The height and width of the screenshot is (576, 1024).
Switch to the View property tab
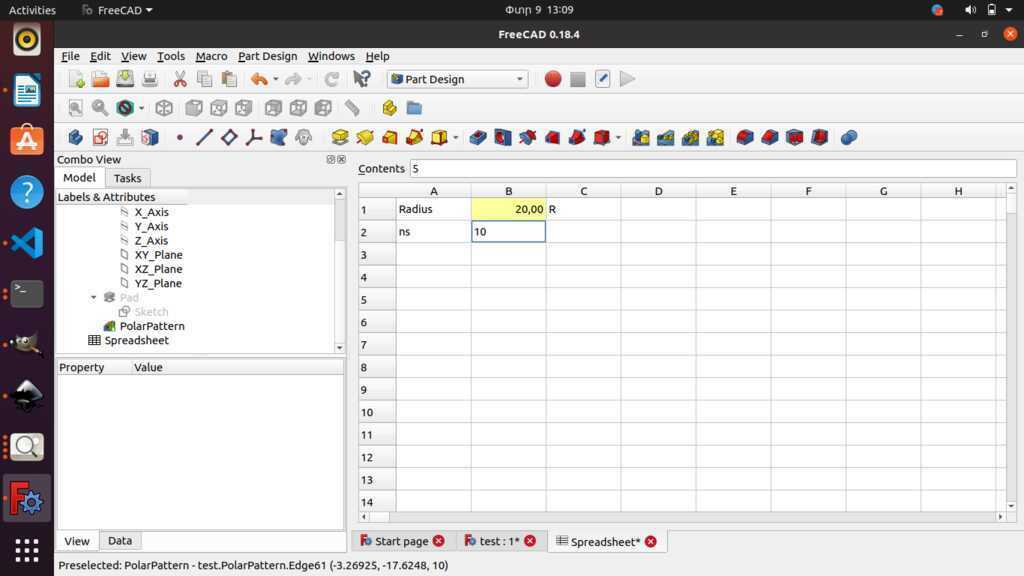(x=76, y=541)
